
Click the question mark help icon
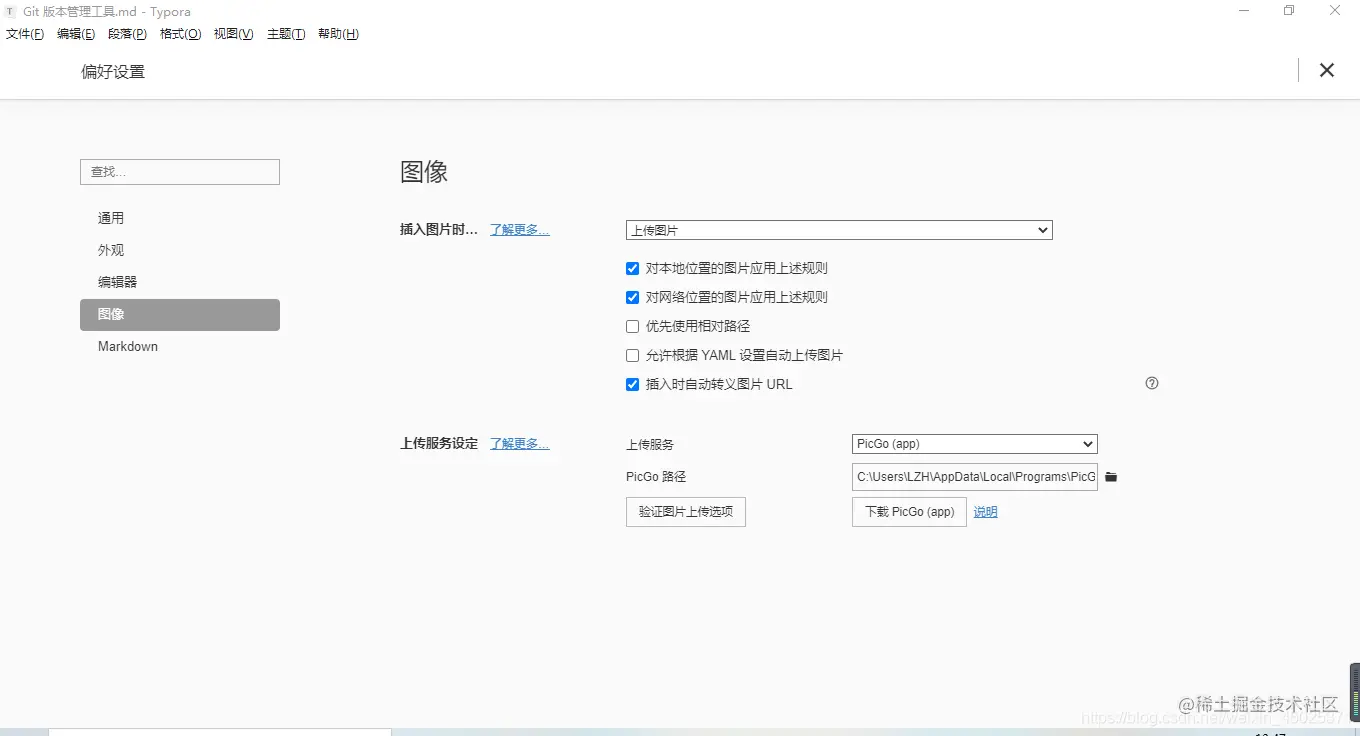coord(1151,383)
